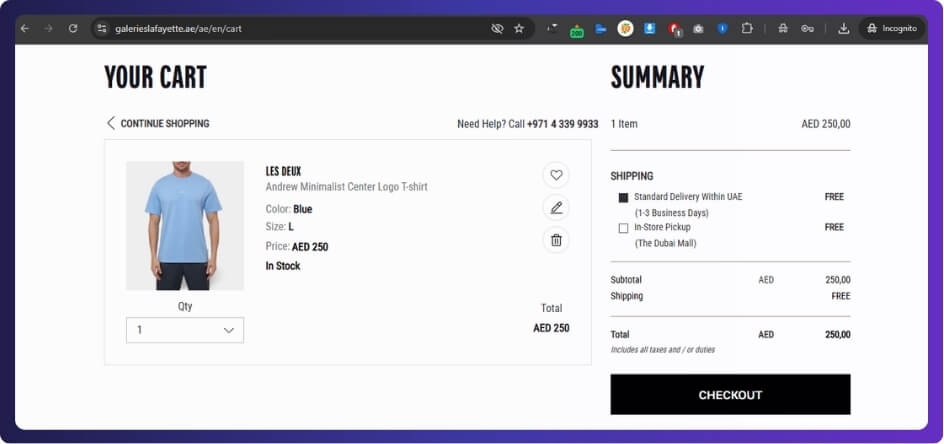Click the phone number +971 4 339 9933

coord(562,124)
